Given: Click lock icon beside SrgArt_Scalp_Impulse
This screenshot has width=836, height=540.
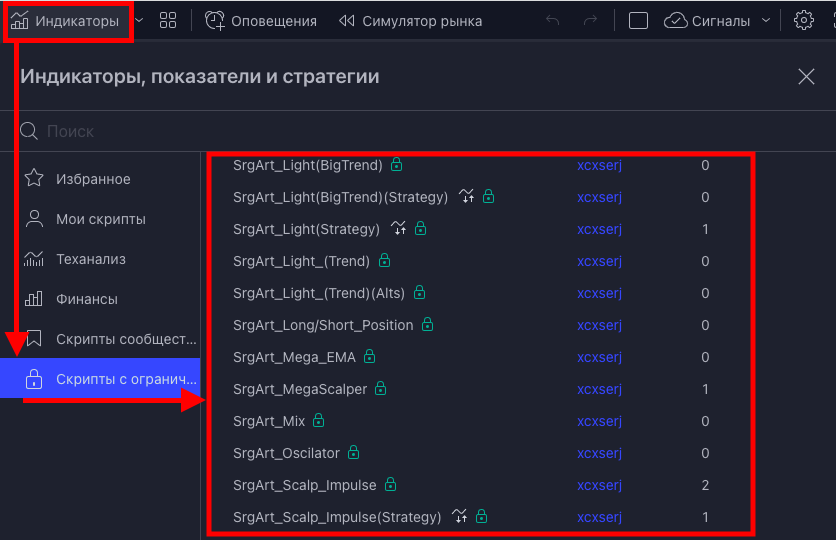Looking at the screenshot, I should (x=390, y=484).
